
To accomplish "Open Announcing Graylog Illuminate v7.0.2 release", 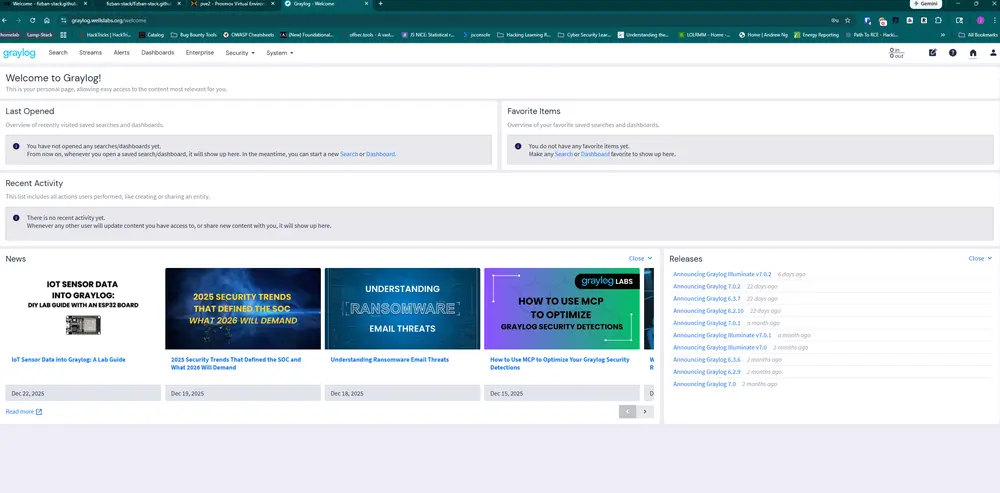I will (722, 274).
